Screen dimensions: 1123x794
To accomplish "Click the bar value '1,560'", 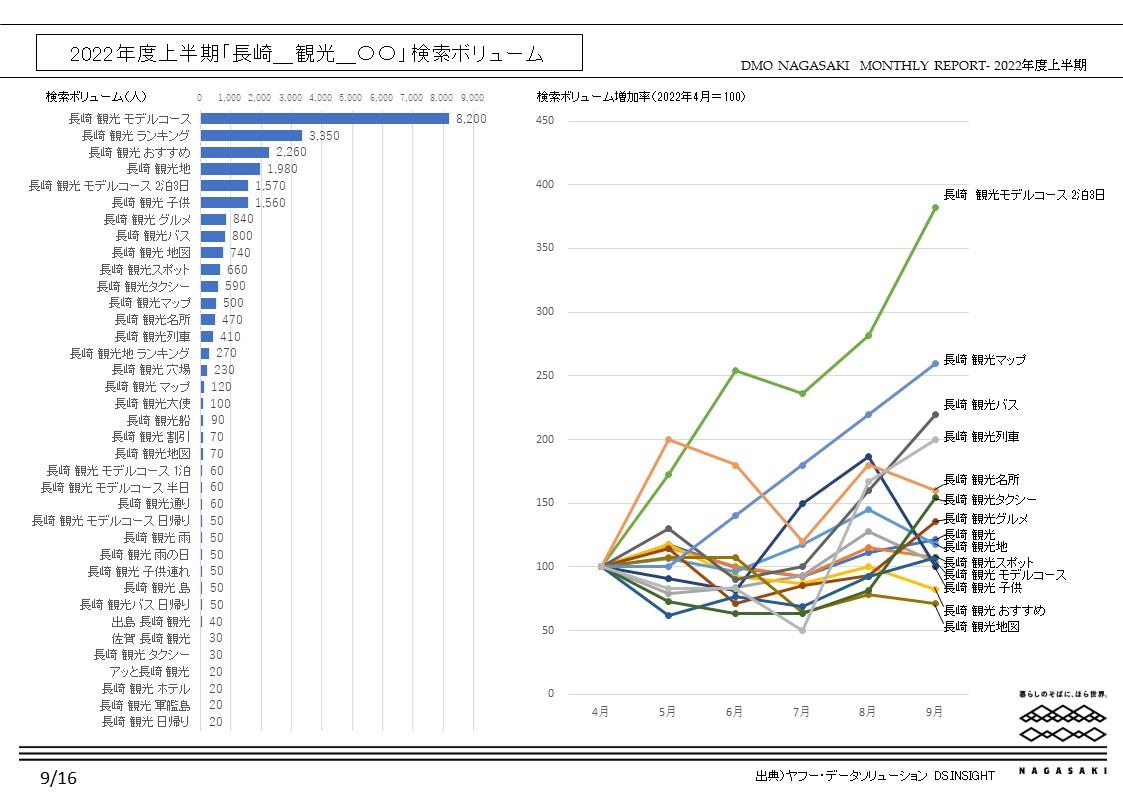I will point(270,203).
